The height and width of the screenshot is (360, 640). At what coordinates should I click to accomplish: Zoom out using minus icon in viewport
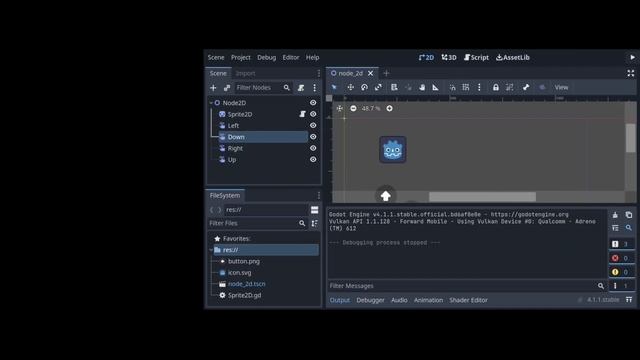tap(353, 108)
